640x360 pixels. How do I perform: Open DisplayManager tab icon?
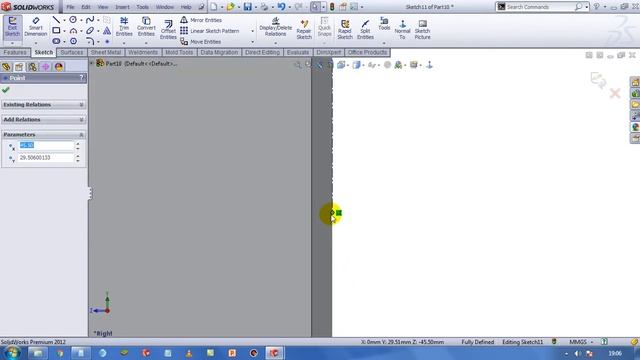click(59, 67)
